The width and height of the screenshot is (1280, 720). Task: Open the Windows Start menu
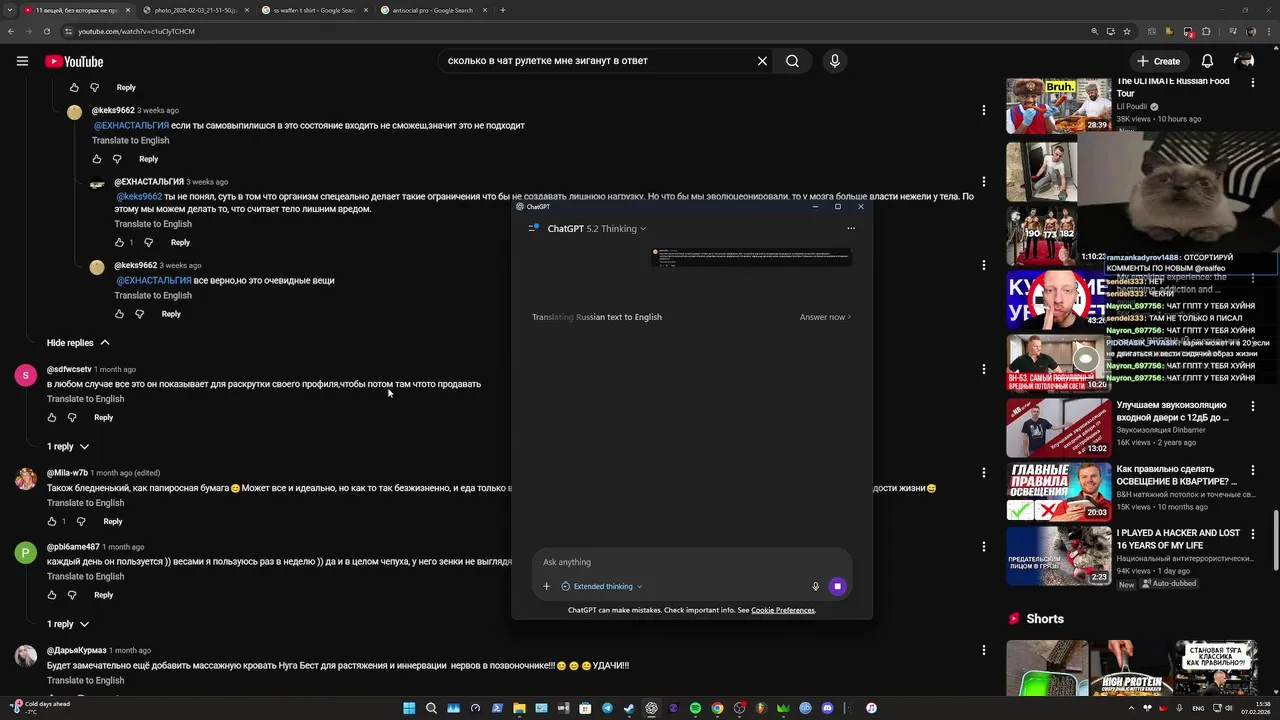[x=409, y=708]
